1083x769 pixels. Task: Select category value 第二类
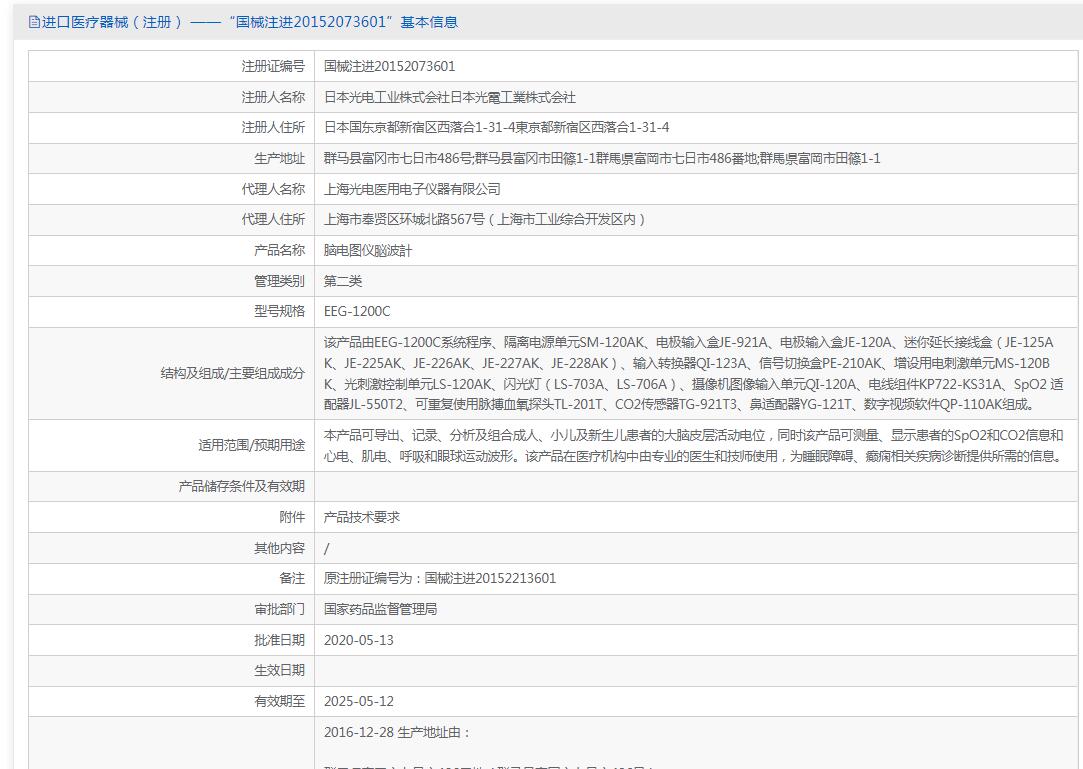point(343,281)
